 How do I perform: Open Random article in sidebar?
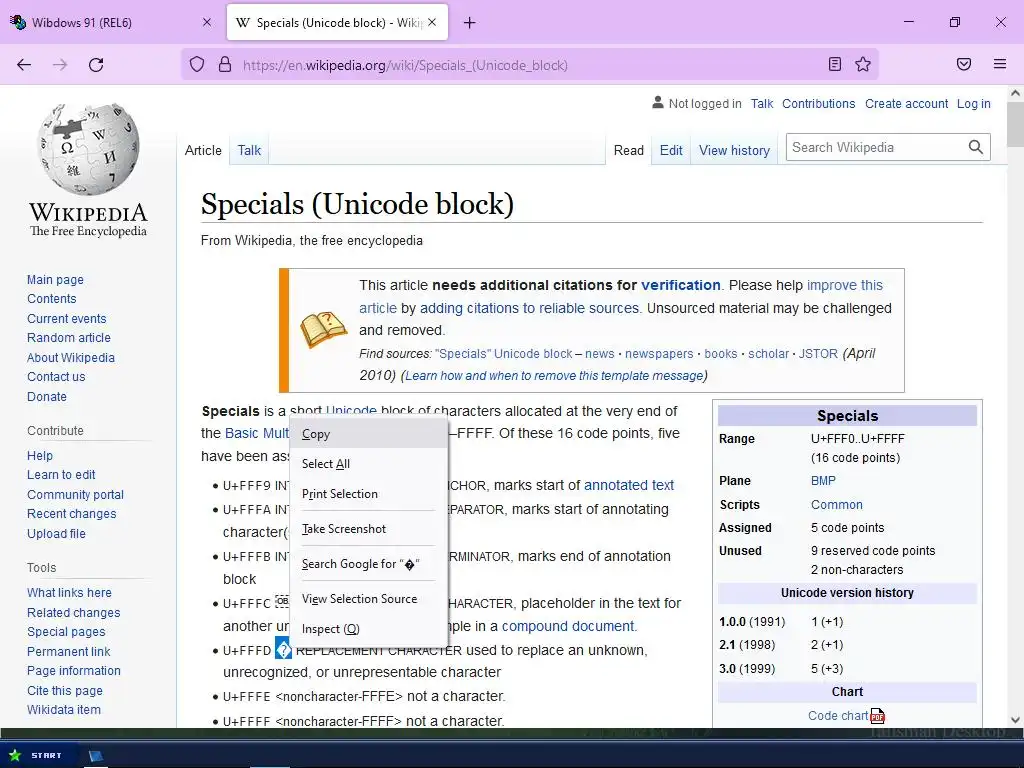coord(69,338)
